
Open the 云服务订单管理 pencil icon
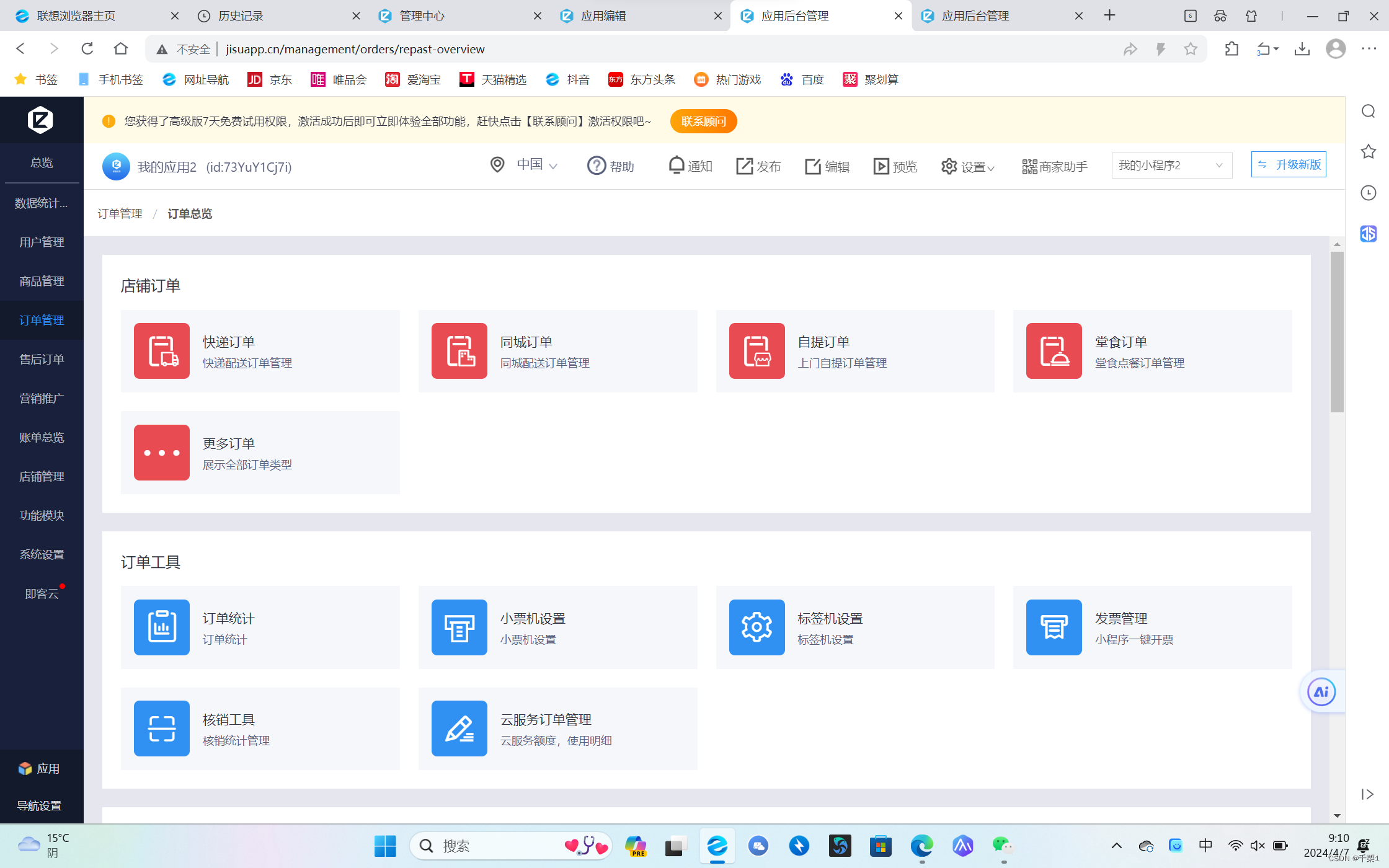click(x=459, y=728)
